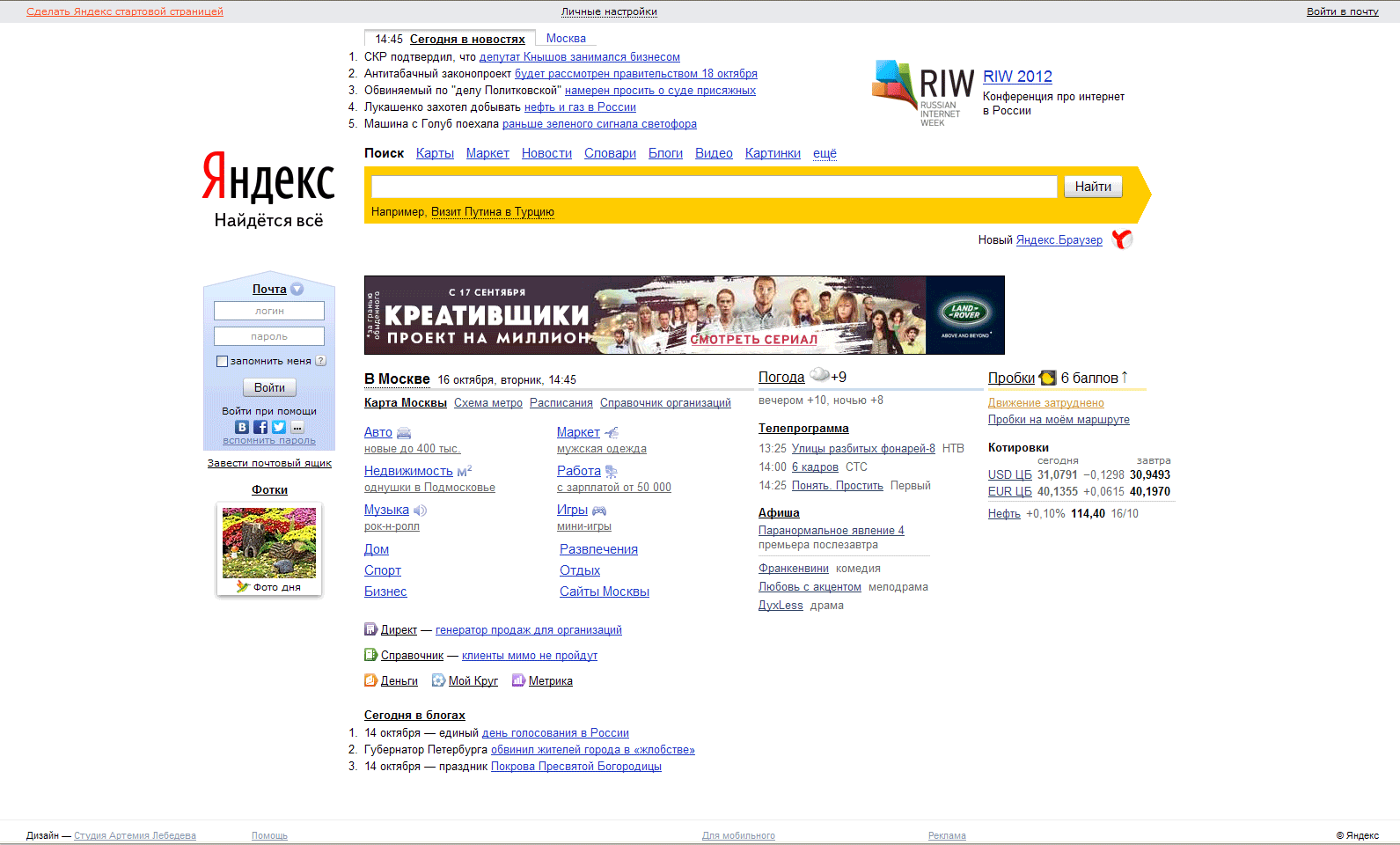This screenshot has height=845, width=1400.
Task: Open the Новости search tab
Action: (546, 153)
